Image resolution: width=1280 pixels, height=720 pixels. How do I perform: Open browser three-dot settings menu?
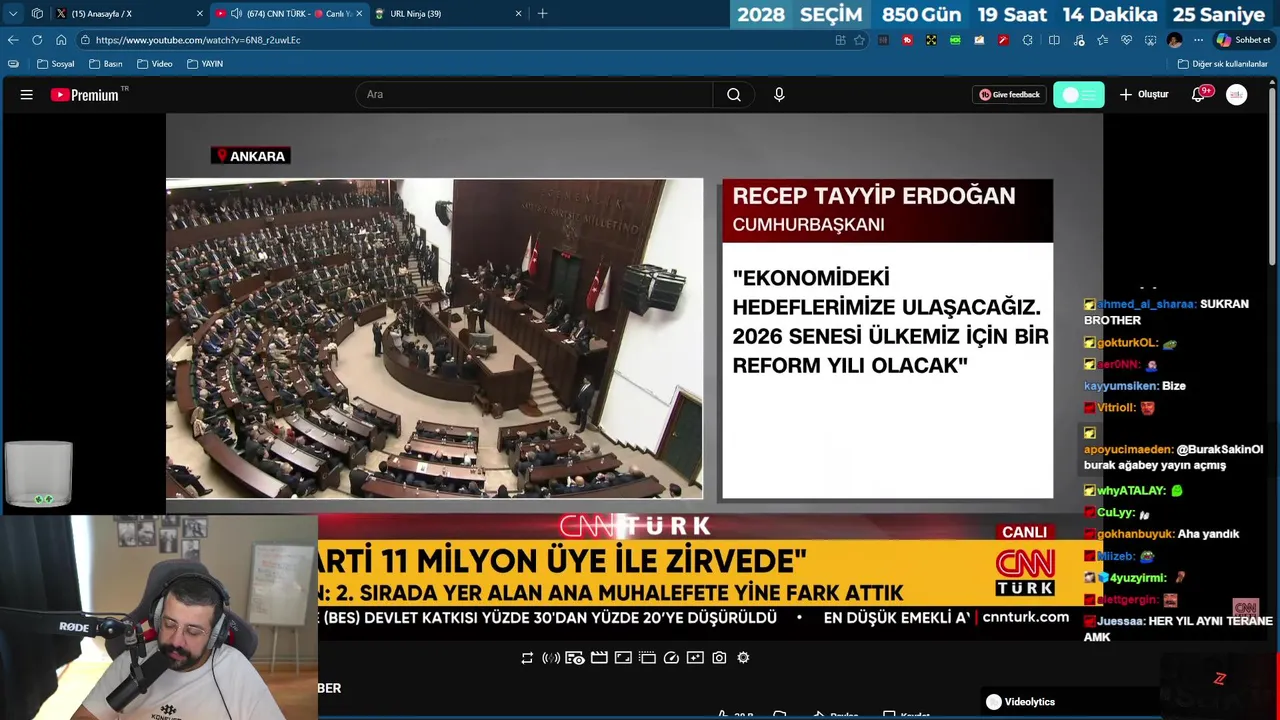[x=1198, y=40]
